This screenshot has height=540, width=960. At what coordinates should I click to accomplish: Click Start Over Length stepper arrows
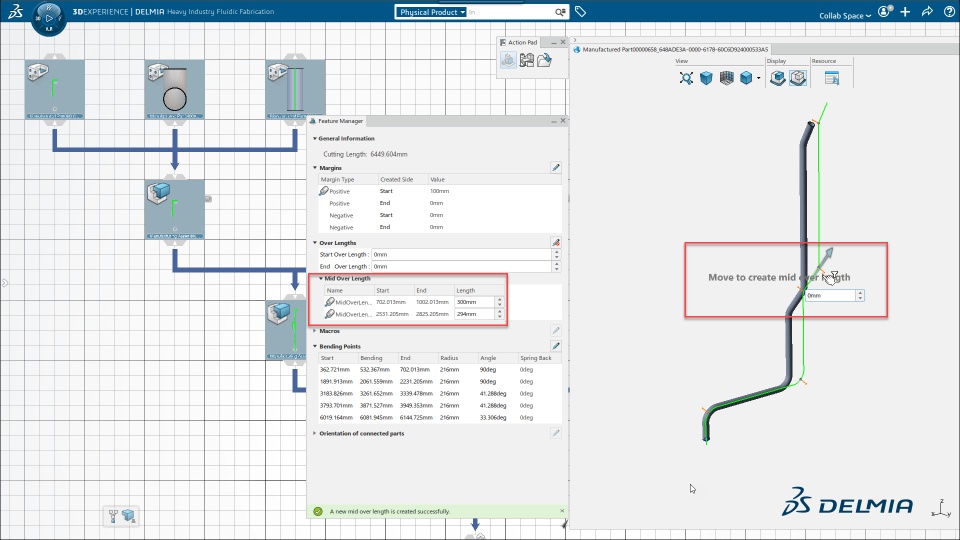click(557, 254)
